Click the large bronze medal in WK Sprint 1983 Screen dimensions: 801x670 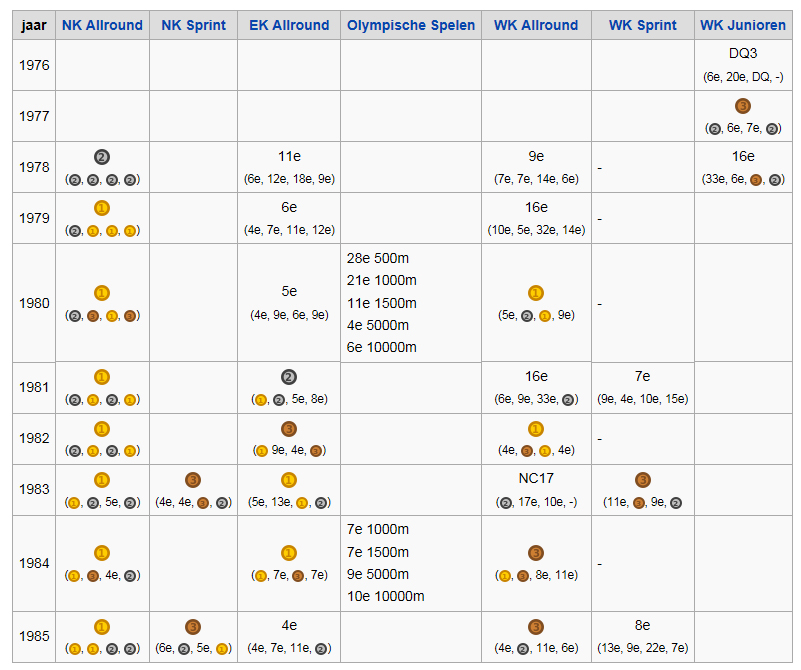tap(643, 480)
